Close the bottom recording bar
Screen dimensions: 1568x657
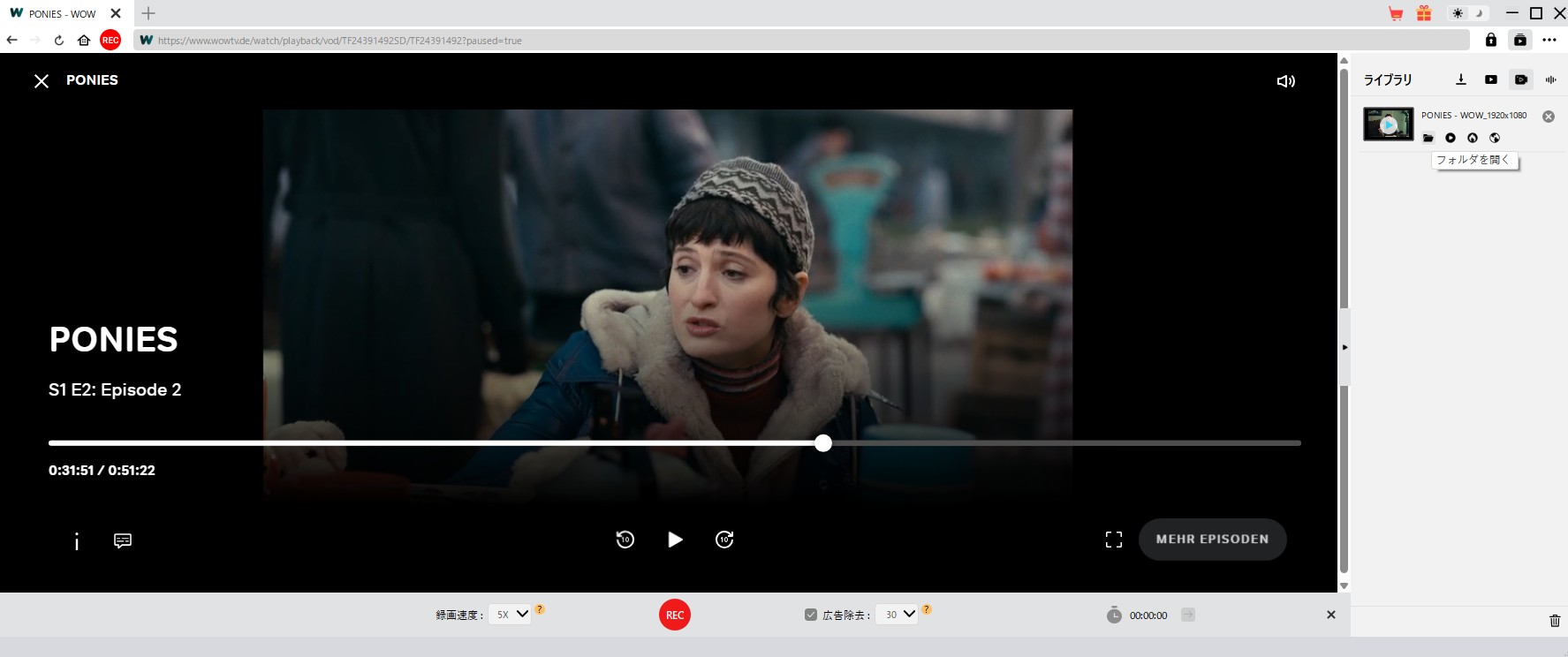[x=1331, y=615]
